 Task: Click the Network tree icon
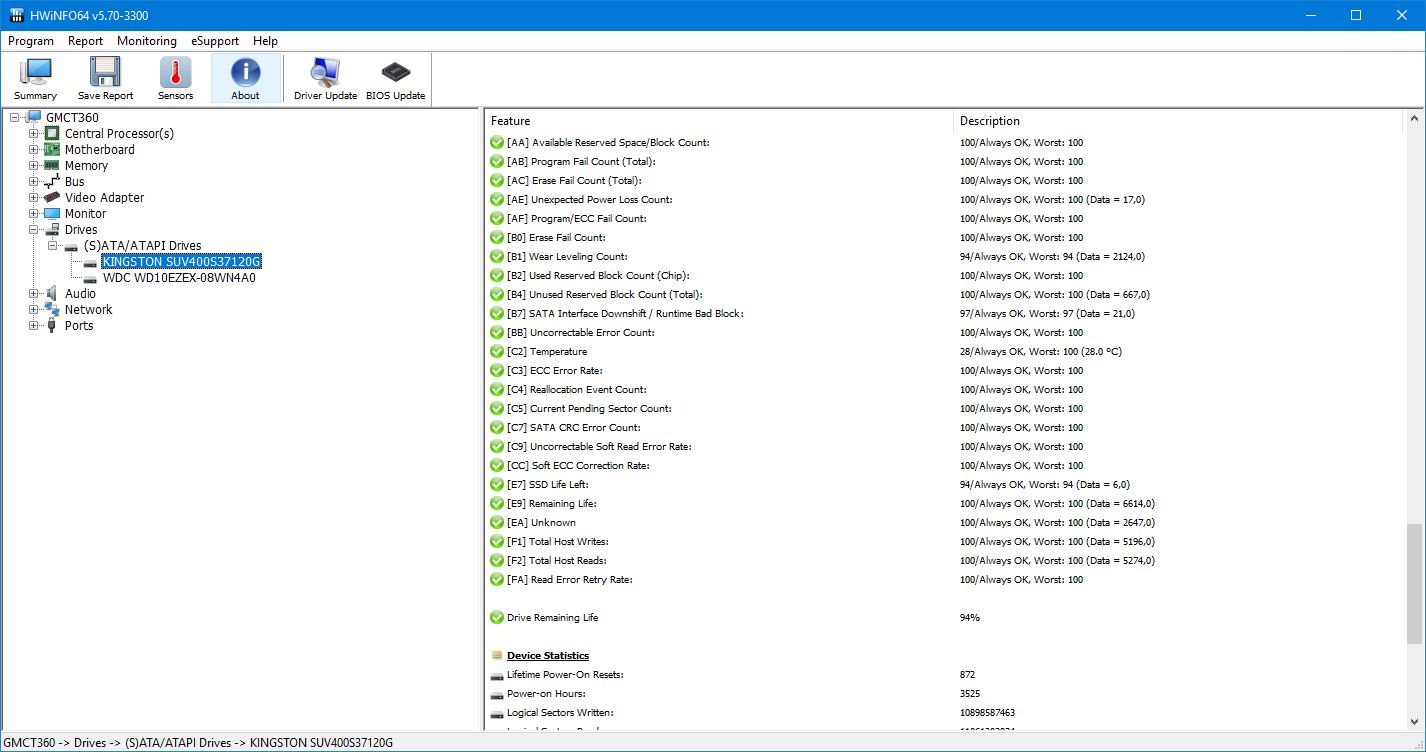[x=53, y=310]
